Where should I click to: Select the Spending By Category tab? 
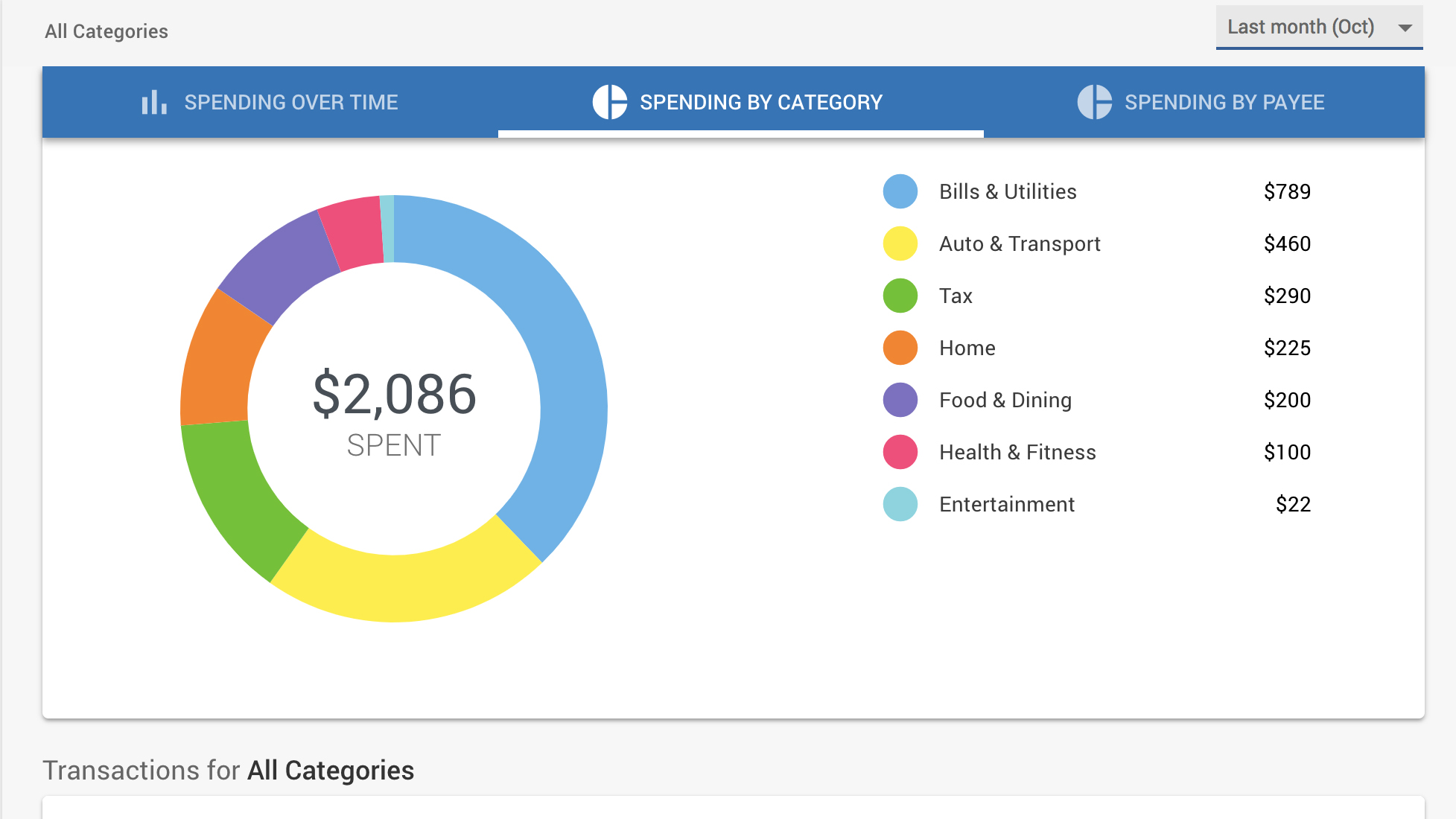tap(741, 102)
